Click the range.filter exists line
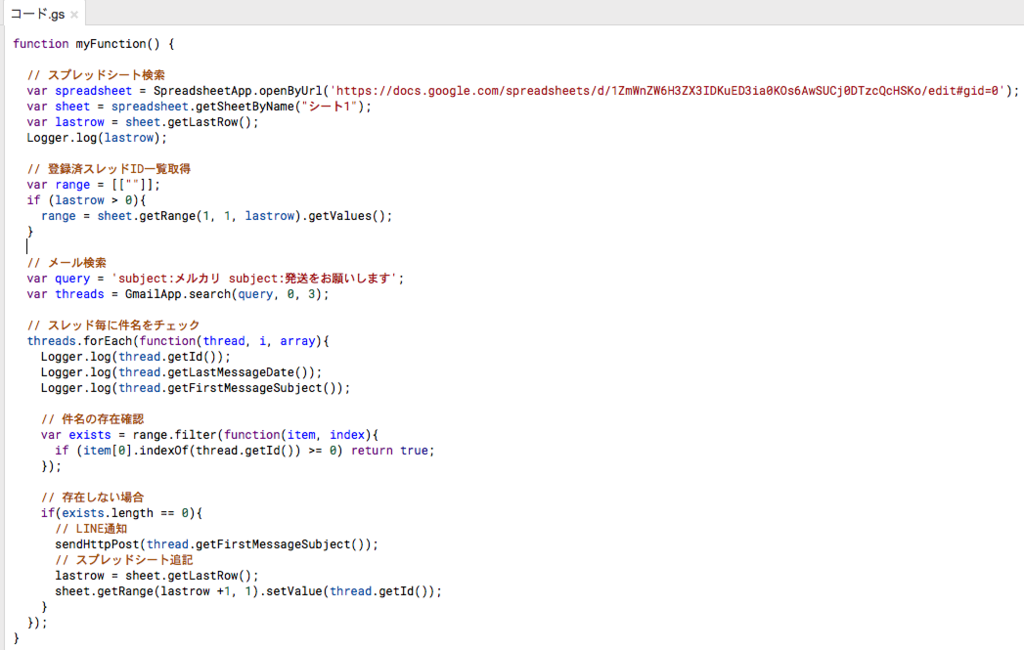The image size is (1024, 650). pyautogui.click(x=210, y=436)
